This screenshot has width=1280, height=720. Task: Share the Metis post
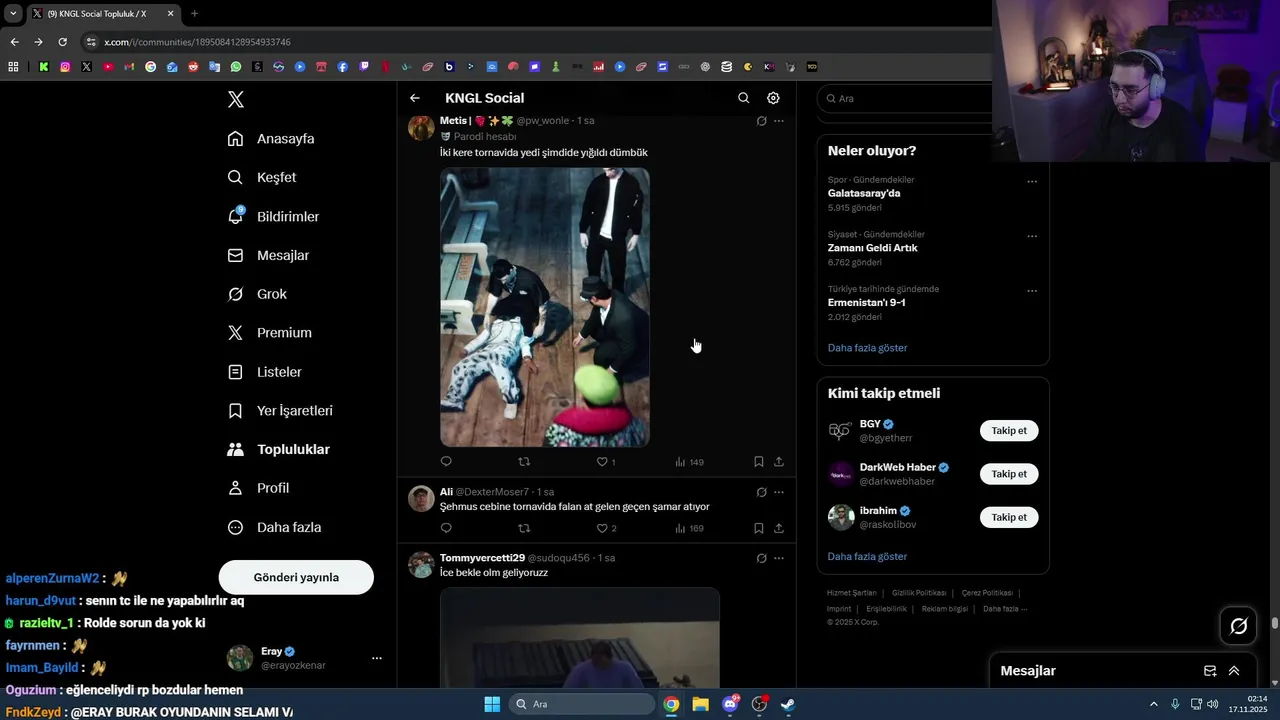click(x=779, y=462)
